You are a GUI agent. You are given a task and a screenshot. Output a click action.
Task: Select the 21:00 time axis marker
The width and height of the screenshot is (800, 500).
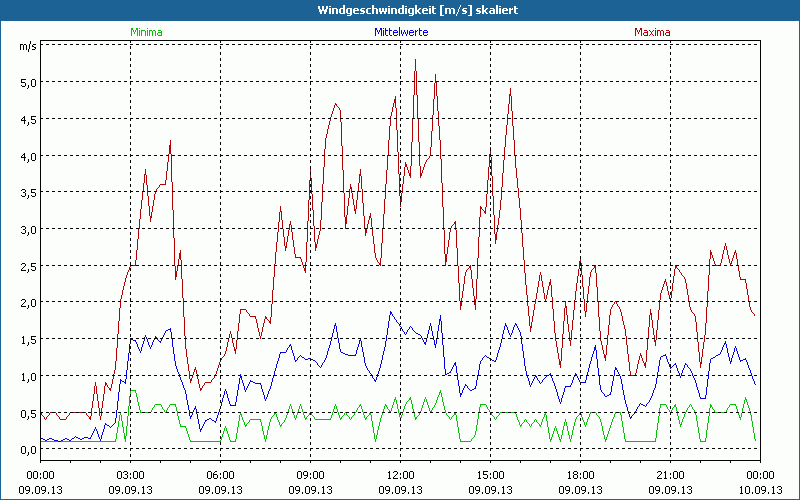click(x=670, y=475)
